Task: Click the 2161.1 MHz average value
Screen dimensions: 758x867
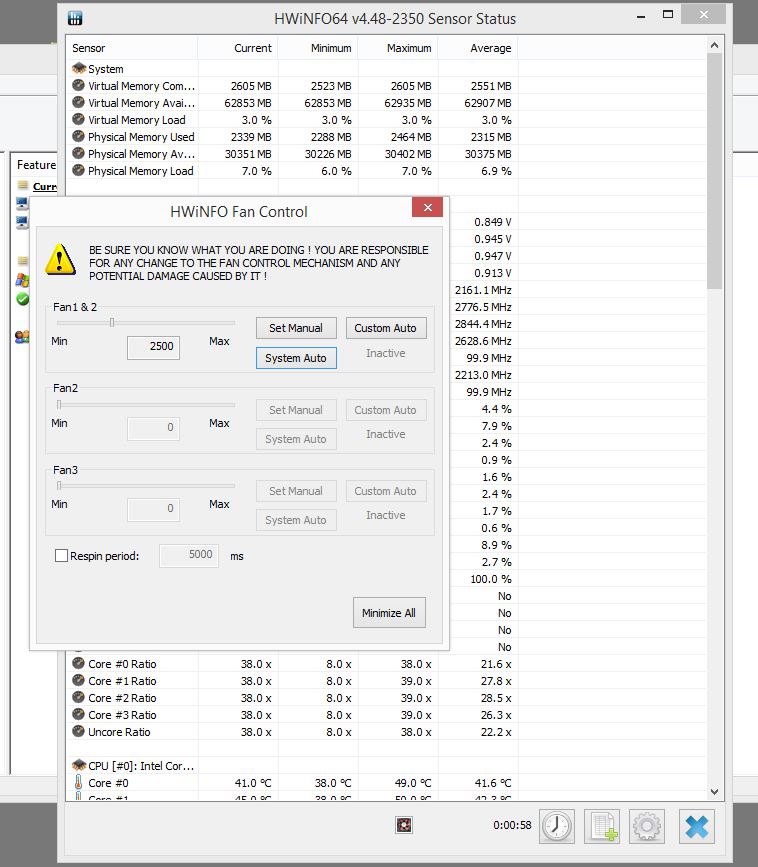Action: pyautogui.click(x=483, y=290)
